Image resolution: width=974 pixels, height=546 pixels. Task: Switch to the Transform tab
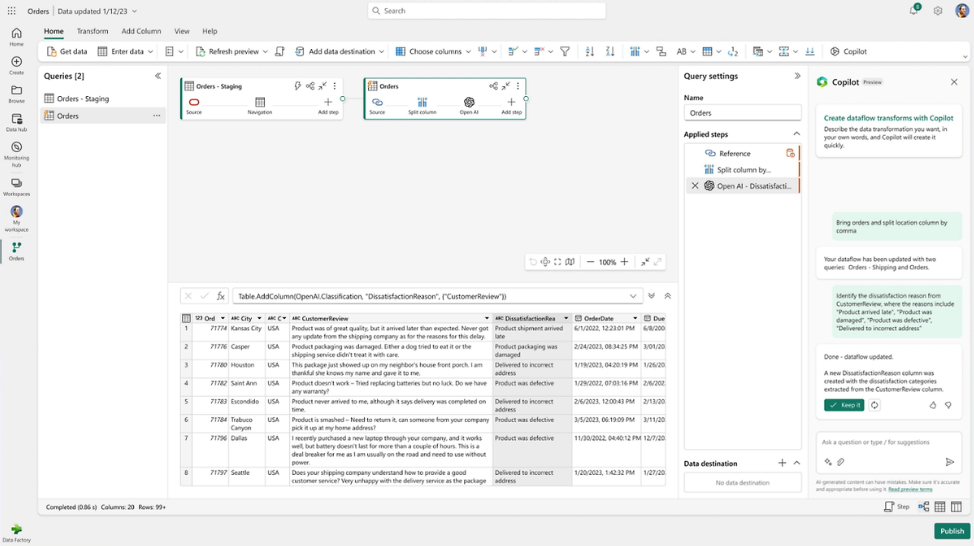point(92,31)
